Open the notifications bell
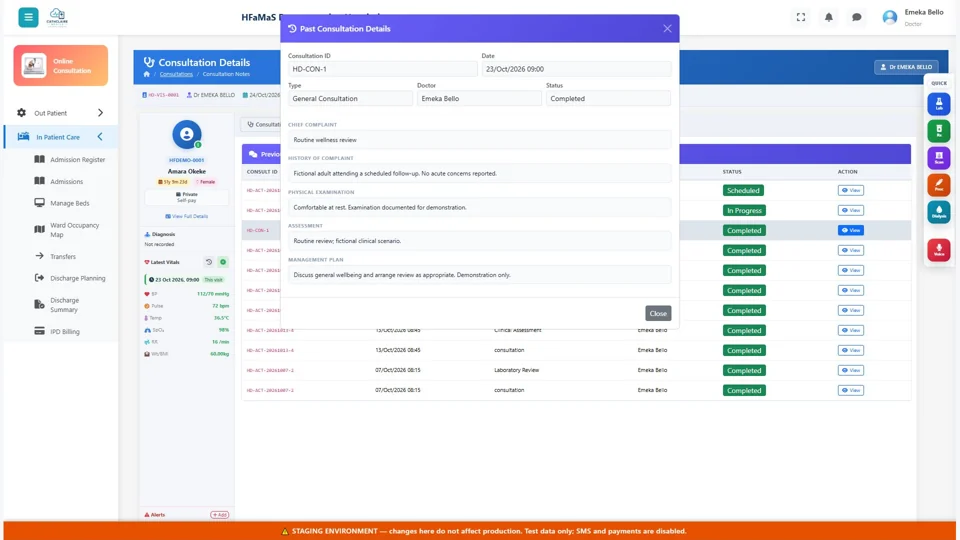The width and height of the screenshot is (960, 540). click(828, 17)
